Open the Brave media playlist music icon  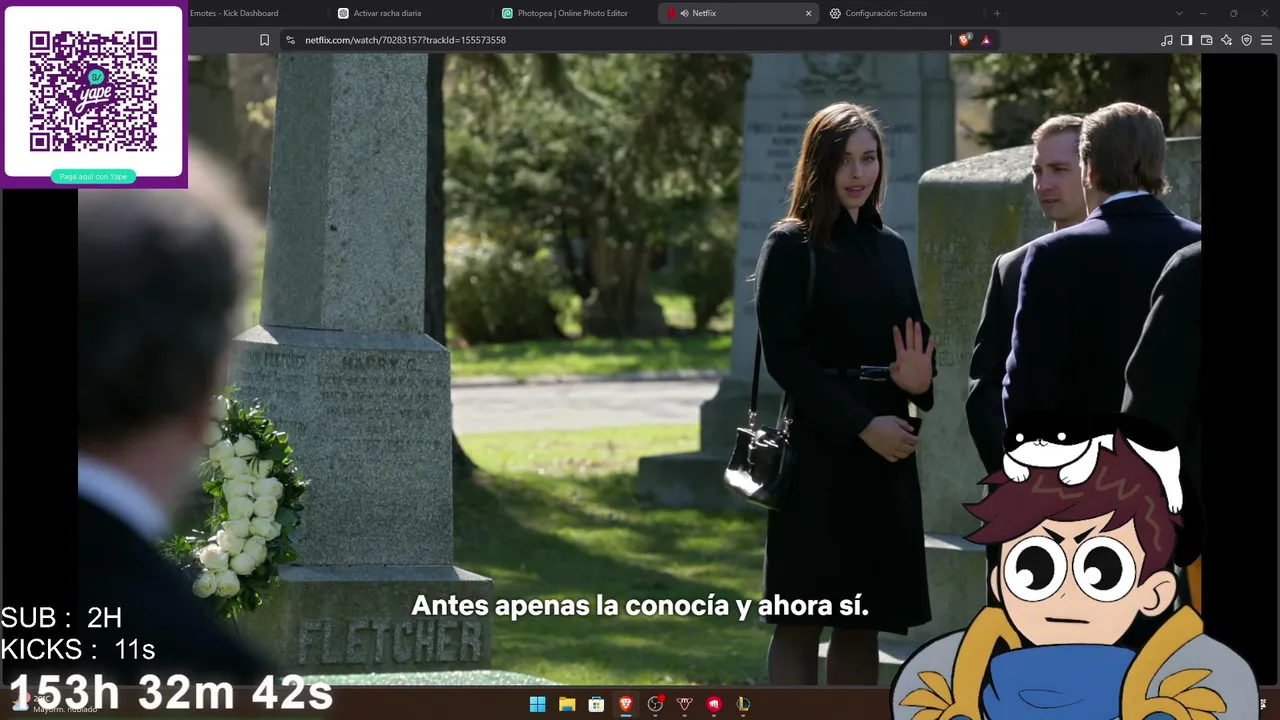(x=1166, y=40)
